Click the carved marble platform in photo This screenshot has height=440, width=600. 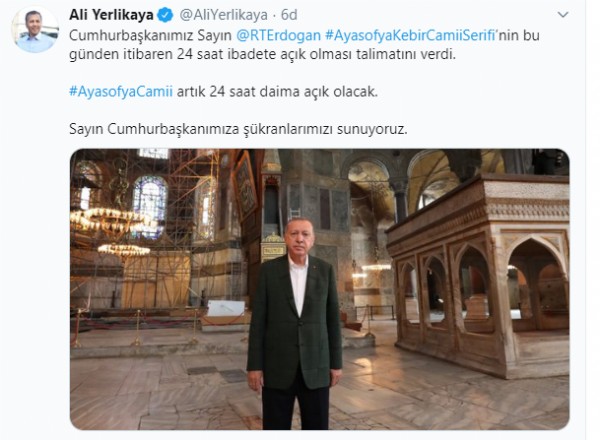point(478,275)
